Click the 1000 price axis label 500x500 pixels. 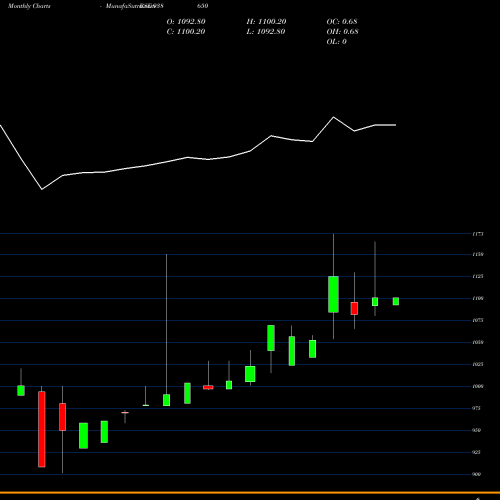477,386
